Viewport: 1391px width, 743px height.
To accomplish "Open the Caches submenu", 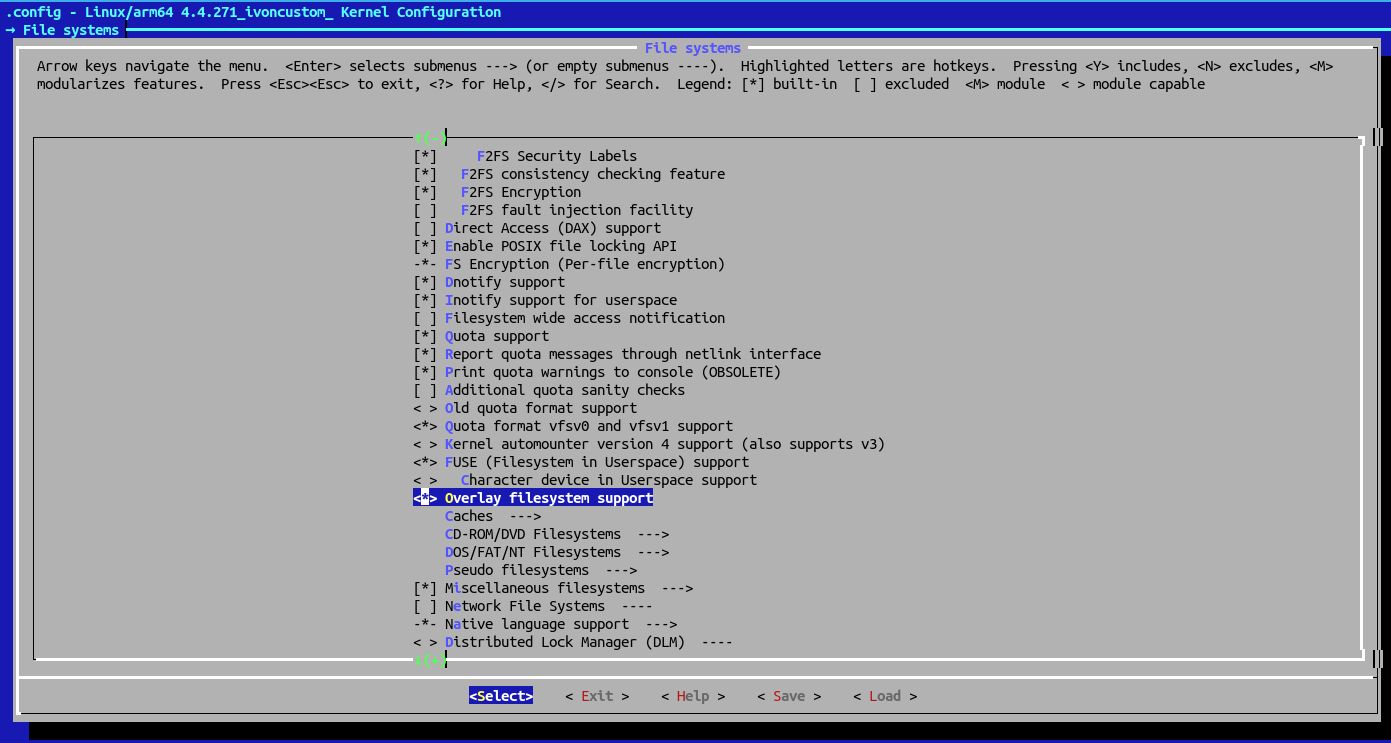I will (492, 516).
